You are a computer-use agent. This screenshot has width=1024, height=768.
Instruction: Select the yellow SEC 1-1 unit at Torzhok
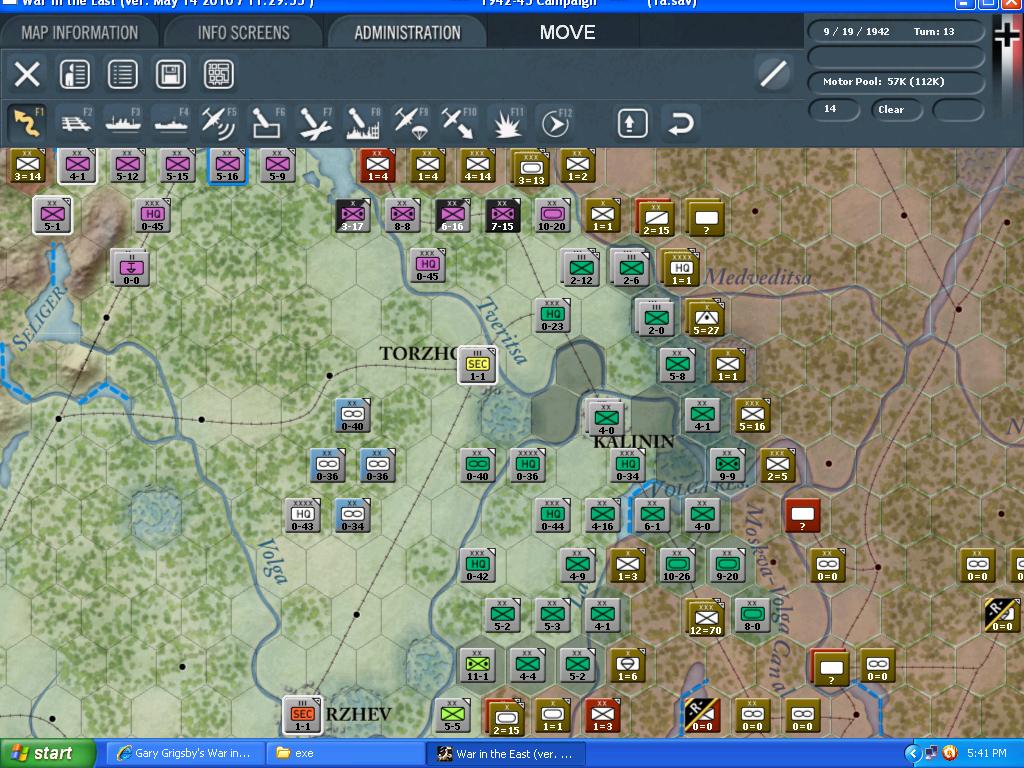click(x=477, y=365)
